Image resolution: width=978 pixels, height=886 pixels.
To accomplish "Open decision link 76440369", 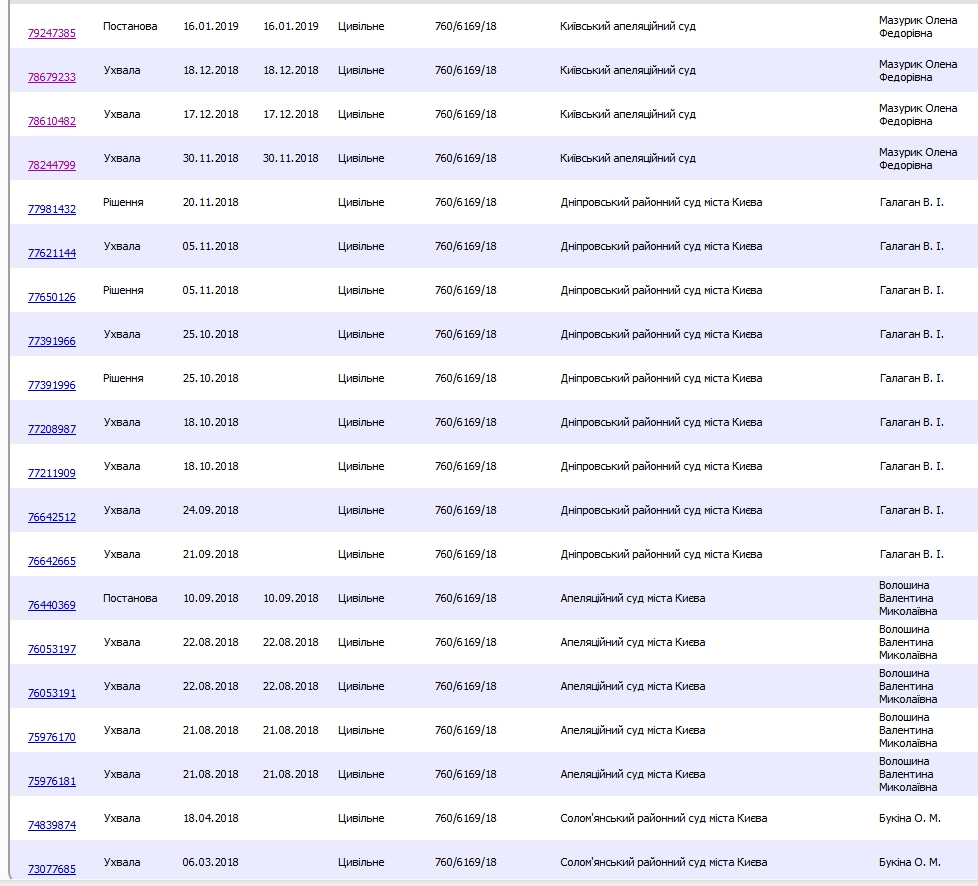I will pos(52,605).
